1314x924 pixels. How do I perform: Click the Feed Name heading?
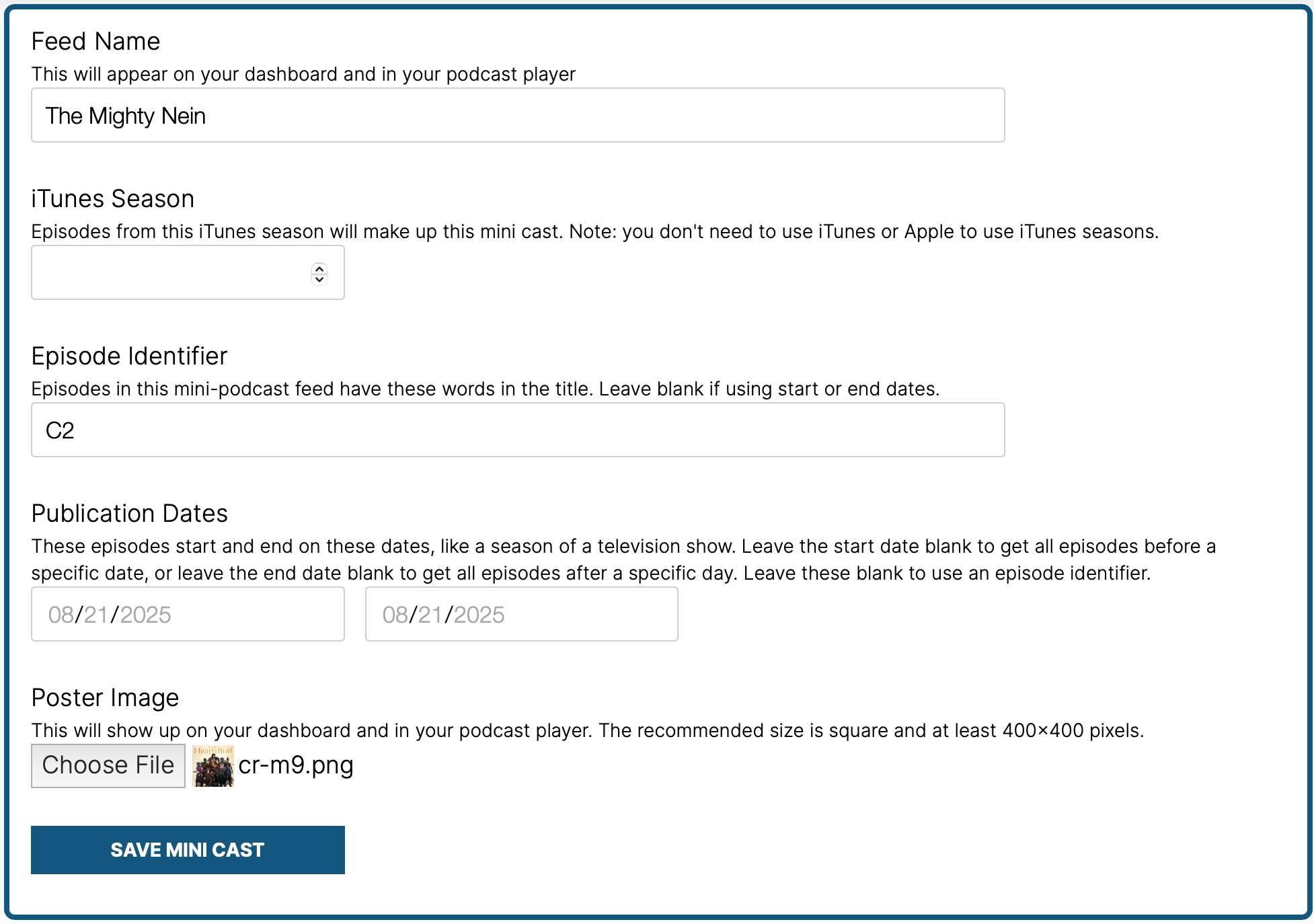95,41
